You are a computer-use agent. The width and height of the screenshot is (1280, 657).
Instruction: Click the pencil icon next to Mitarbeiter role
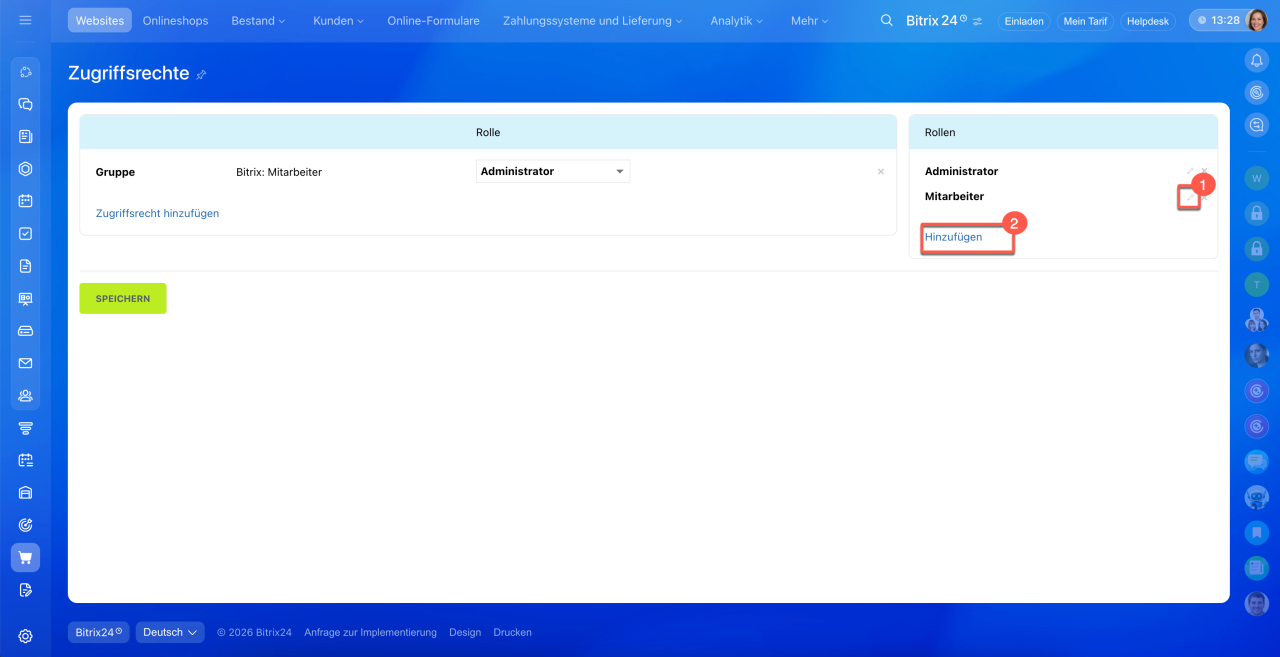pyautogui.click(x=1189, y=198)
